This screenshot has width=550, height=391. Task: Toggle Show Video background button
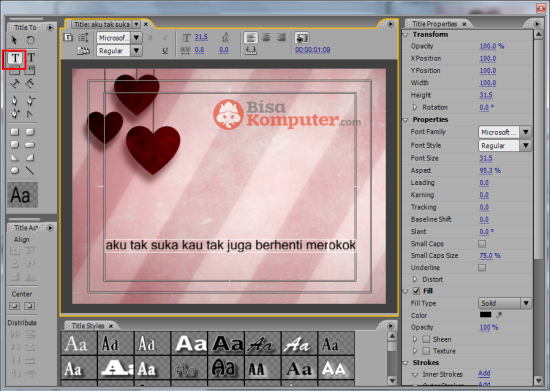[302, 38]
